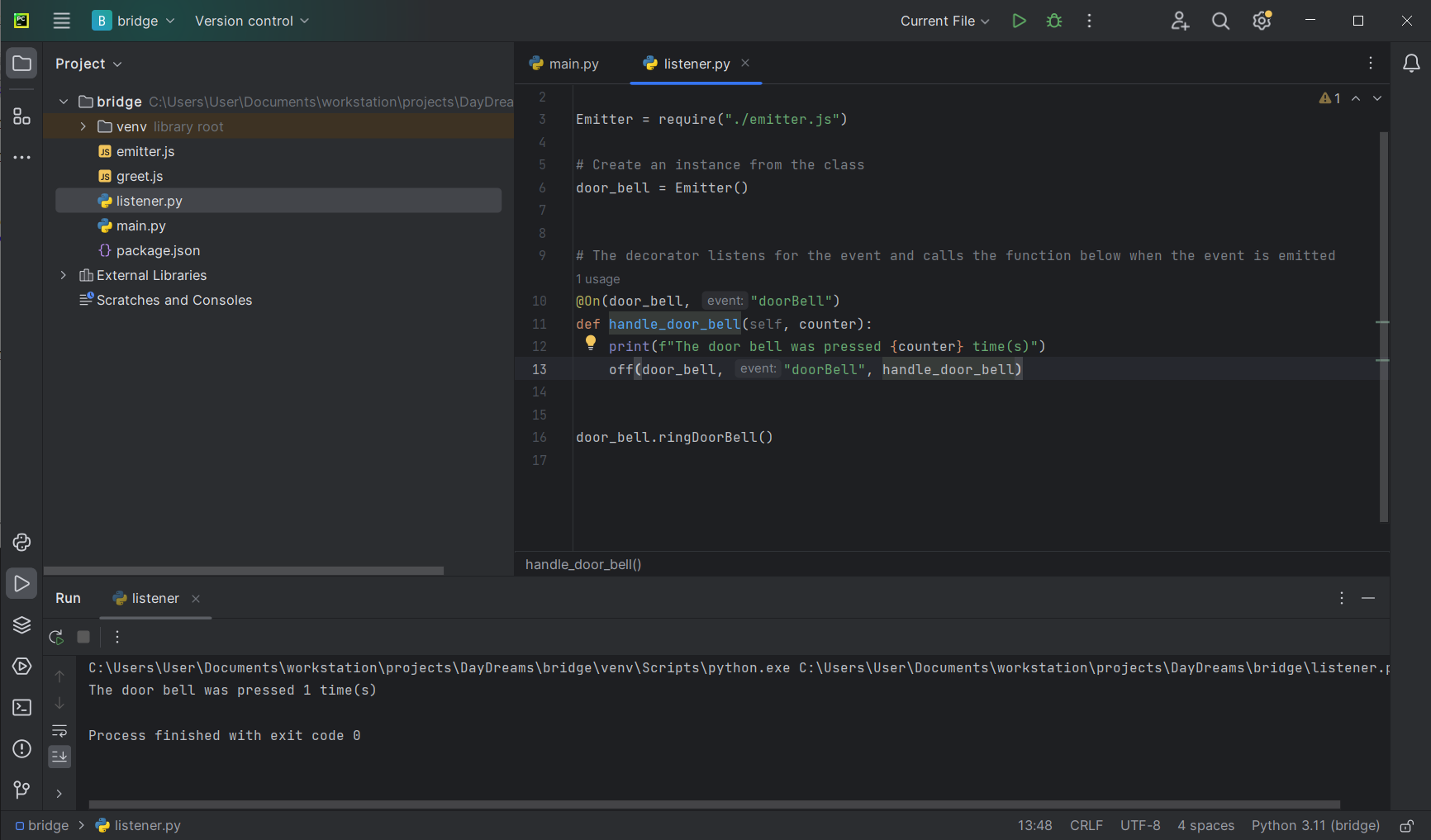Click the Run console horizontal scrollbar
1431x840 pixels.
714,804
